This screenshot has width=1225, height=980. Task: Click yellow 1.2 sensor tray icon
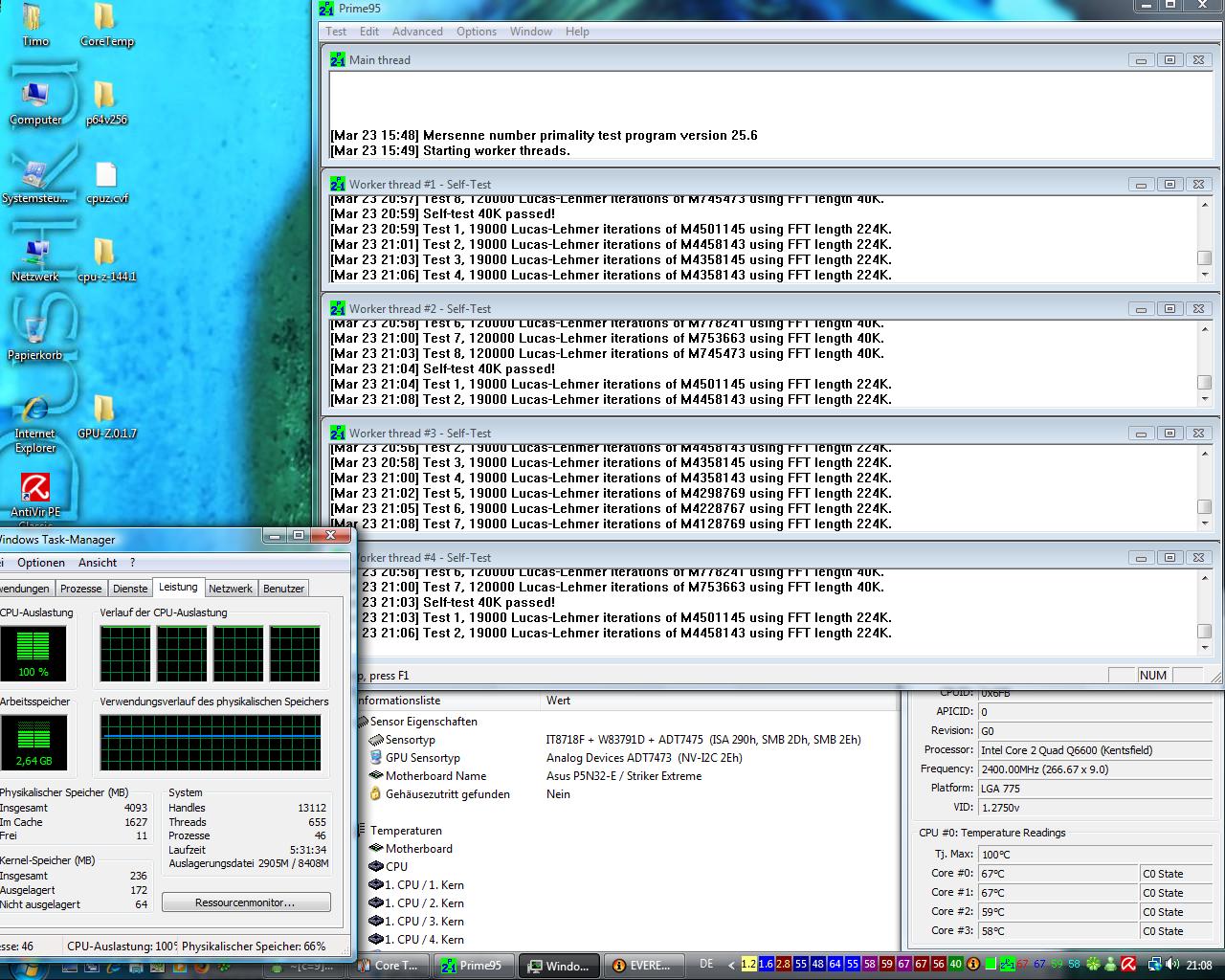748,965
